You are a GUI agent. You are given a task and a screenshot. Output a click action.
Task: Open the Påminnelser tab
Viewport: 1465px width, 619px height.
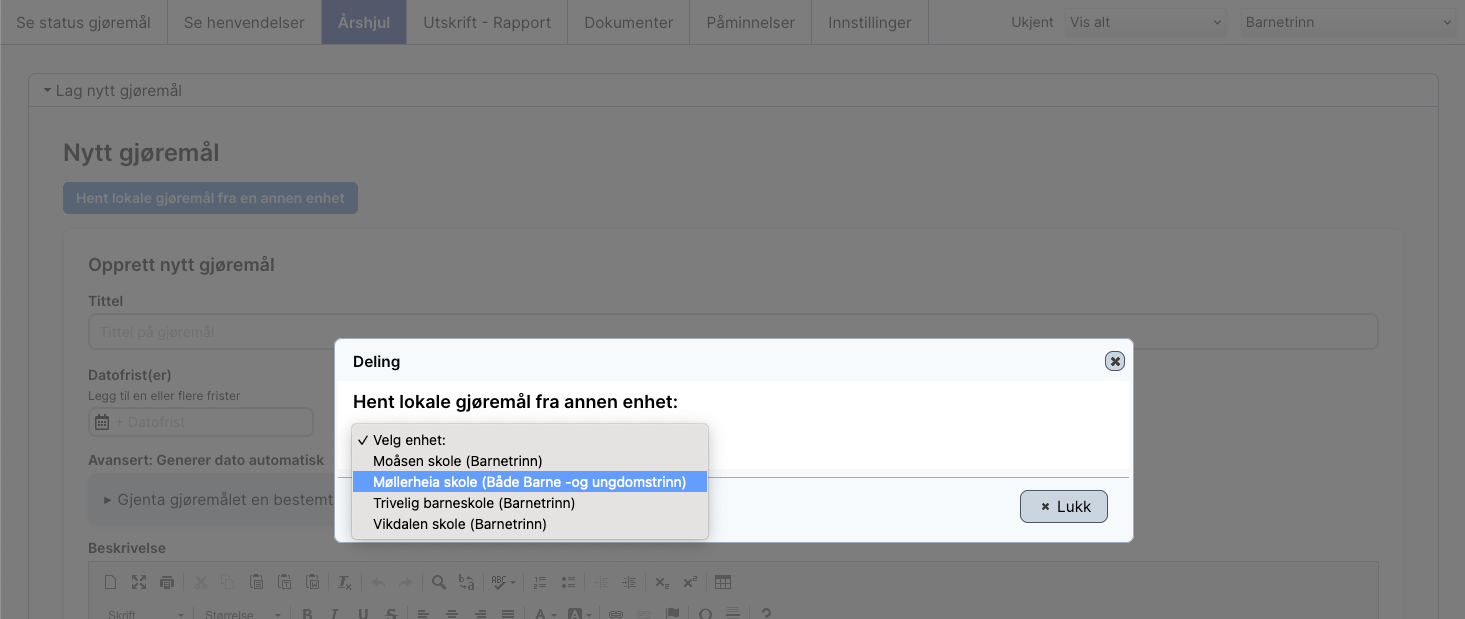pyautogui.click(x=751, y=22)
